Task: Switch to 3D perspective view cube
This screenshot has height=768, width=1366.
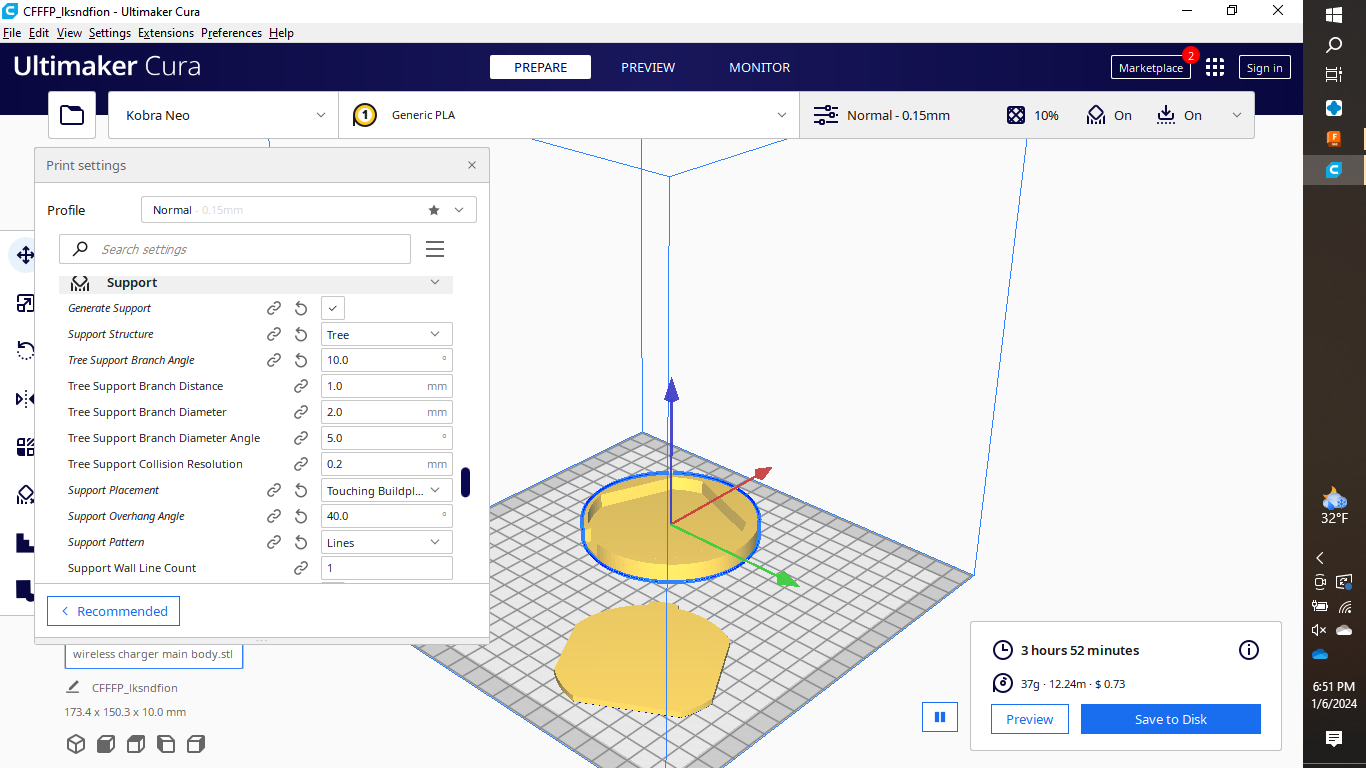Action: click(76, 743)
